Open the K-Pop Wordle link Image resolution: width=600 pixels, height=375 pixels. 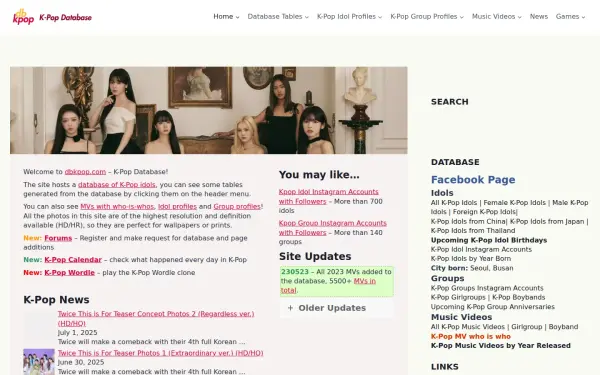coord(70,273)
